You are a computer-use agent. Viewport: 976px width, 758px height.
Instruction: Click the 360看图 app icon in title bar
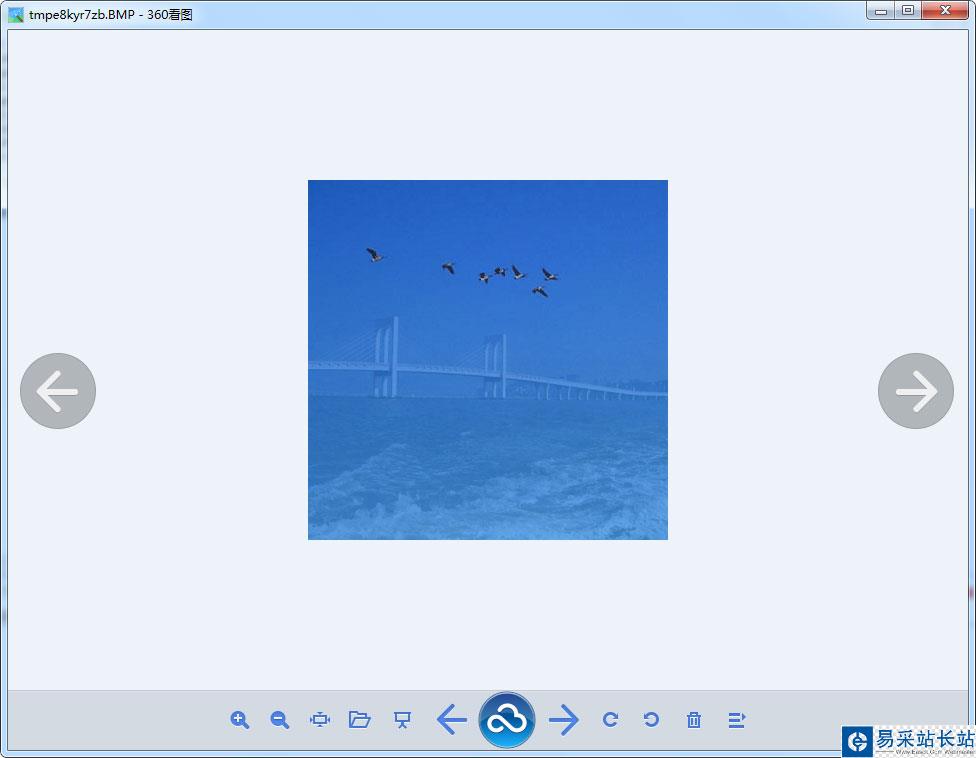click(16, 14)
